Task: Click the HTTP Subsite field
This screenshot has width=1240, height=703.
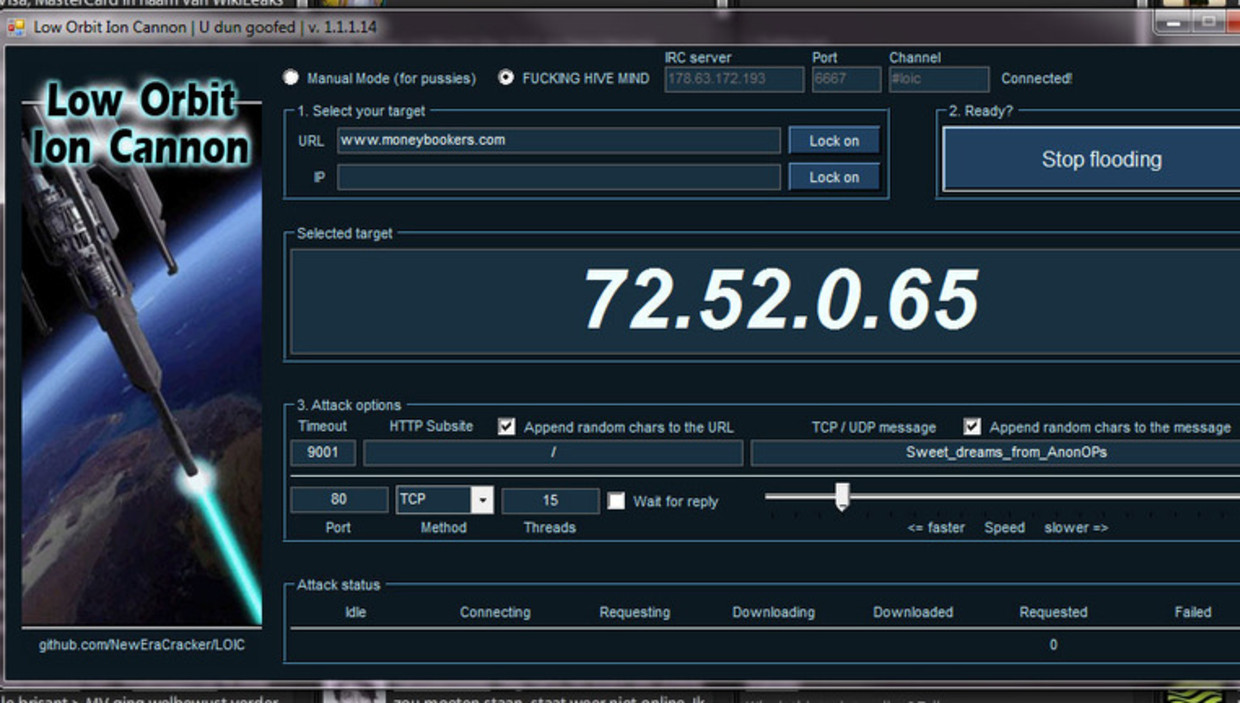Action: 553,453
